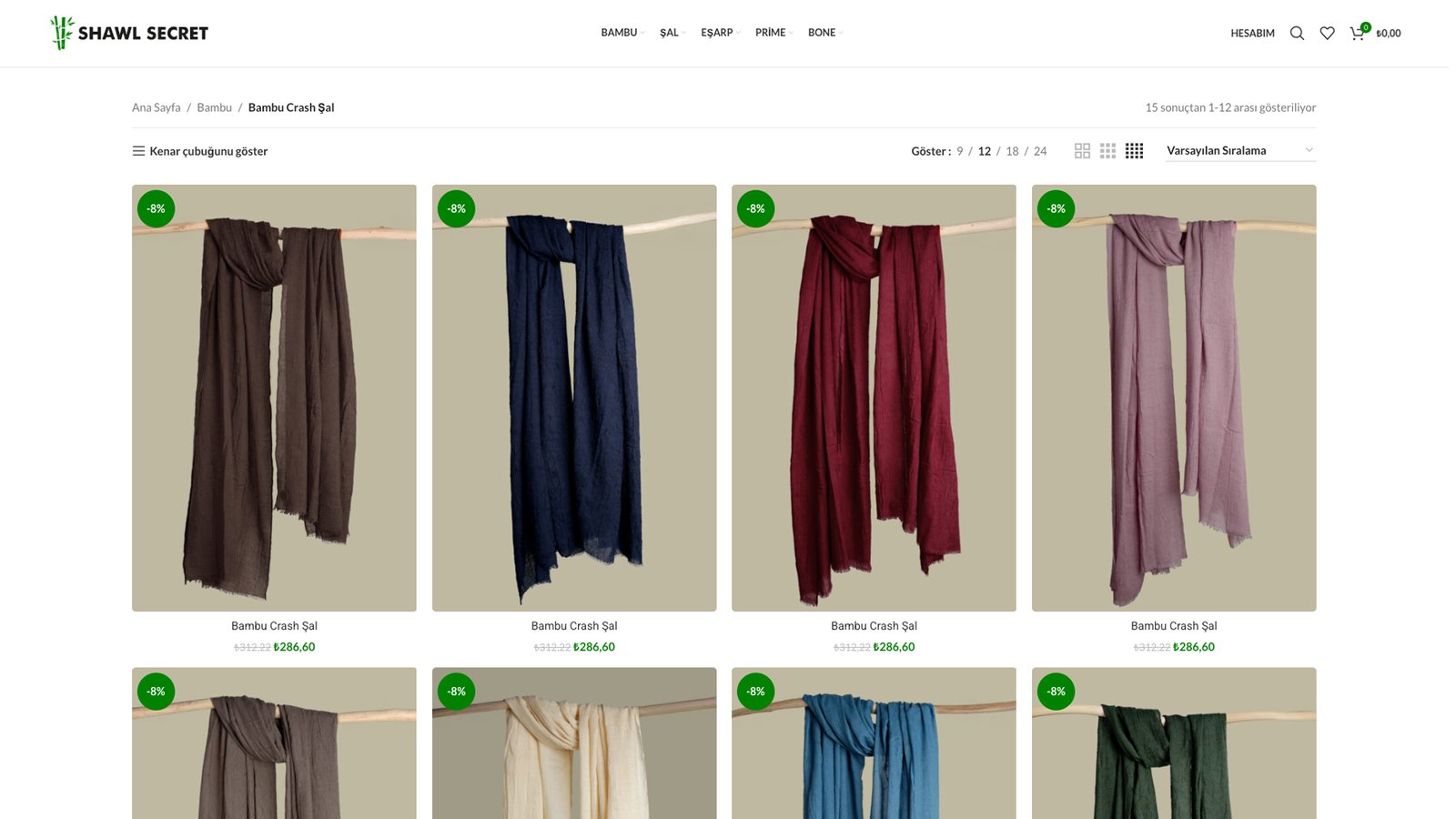The image size is (1456, 819).
Task: Switch to four-column grid view
Action: [x=1134, y=151]
